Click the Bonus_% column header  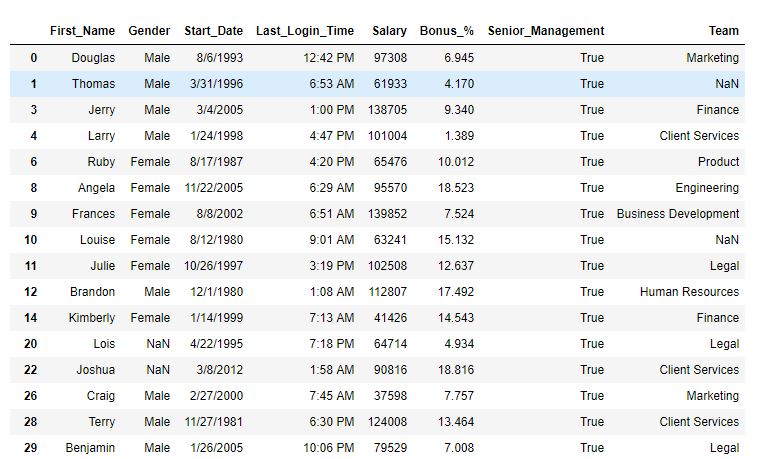pyautogui.click(x=447, y=31)
